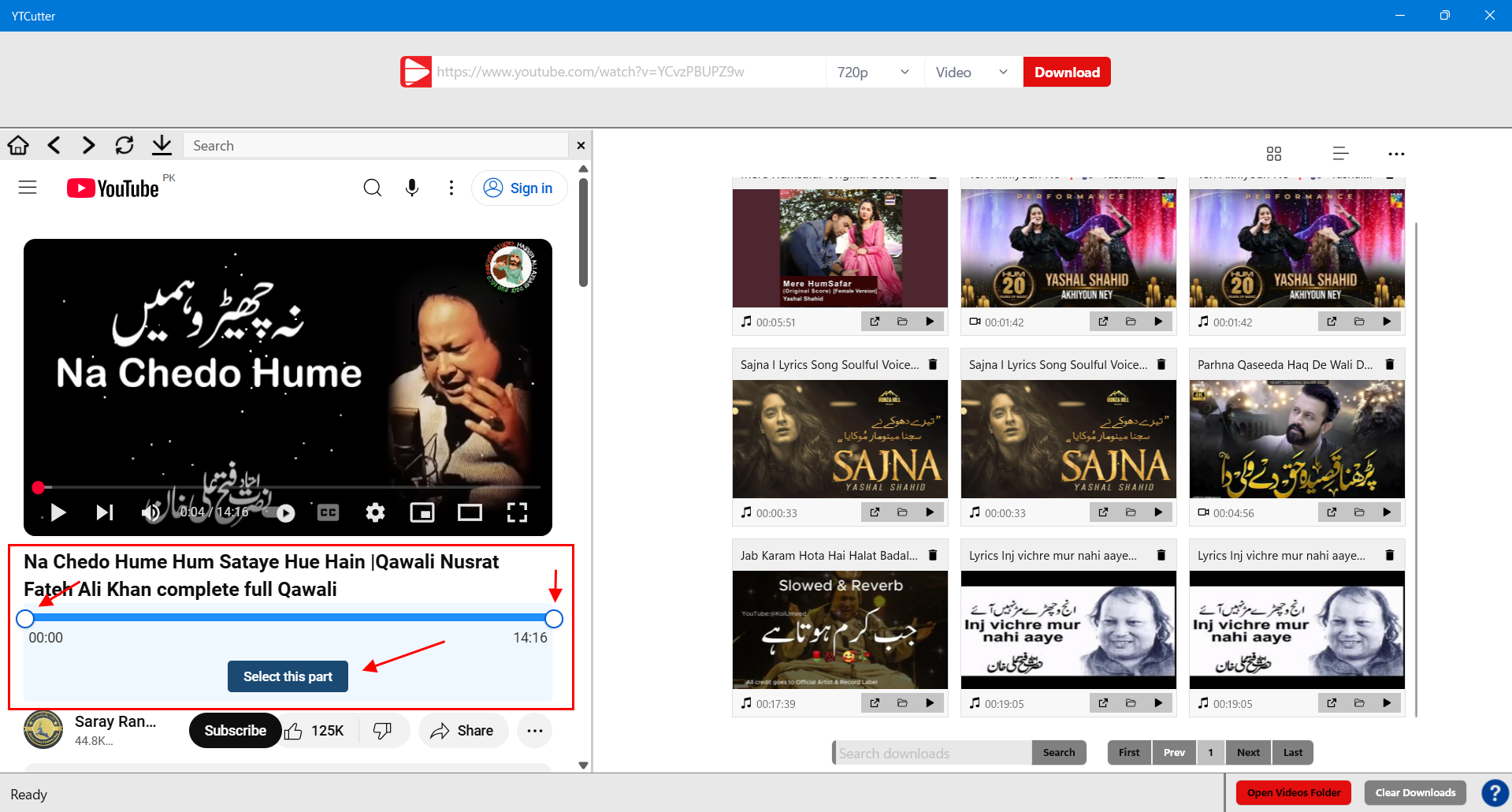Open Saray Ran channel avatar

[43, 729]
